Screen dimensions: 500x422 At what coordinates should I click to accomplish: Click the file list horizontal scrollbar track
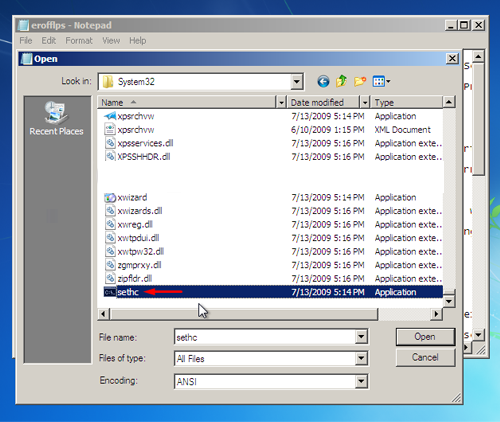click(404, 314)
